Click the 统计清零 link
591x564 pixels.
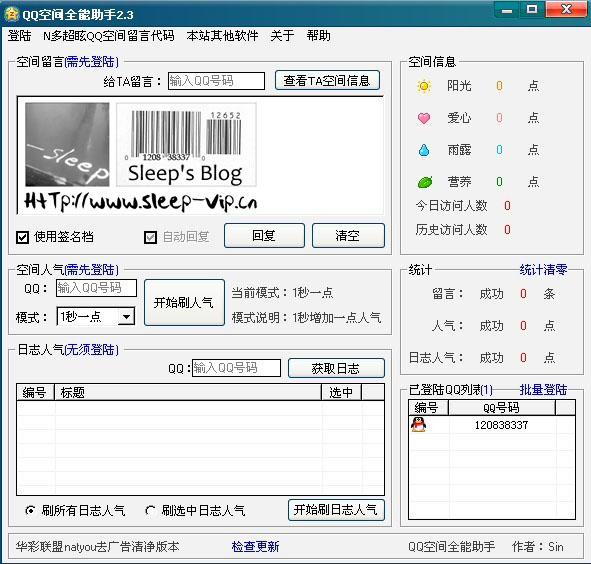[543, 270]
